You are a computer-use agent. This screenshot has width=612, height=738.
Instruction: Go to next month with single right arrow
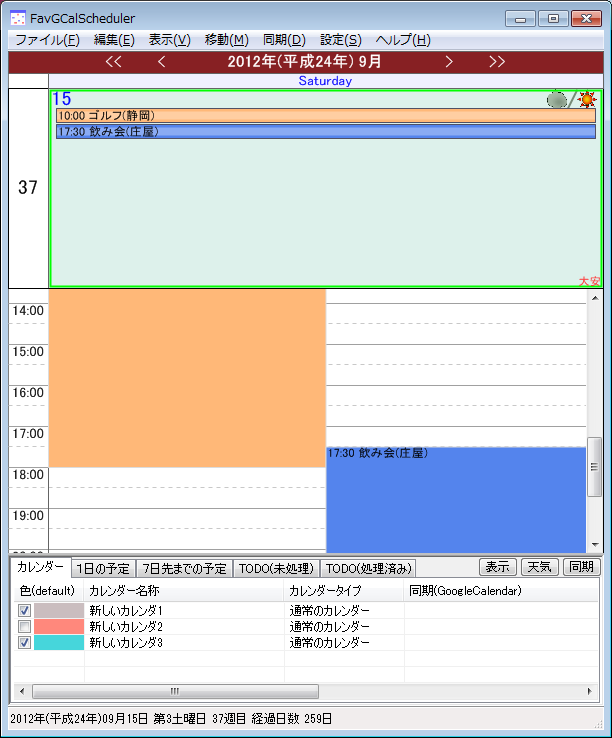[449, 62]
